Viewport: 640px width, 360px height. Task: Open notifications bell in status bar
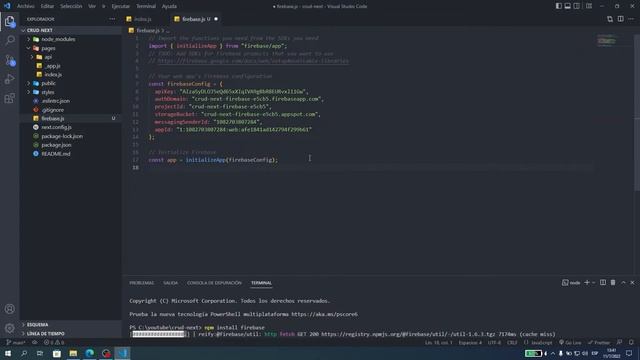click(631, 342)
